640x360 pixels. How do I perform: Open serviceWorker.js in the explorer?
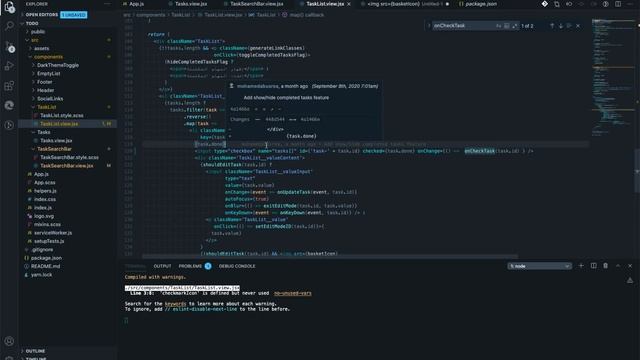(53, 233)
